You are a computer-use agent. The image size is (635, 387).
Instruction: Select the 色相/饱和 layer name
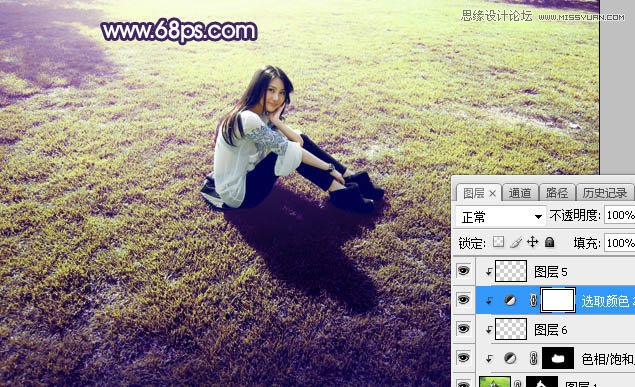coord(608,359)
